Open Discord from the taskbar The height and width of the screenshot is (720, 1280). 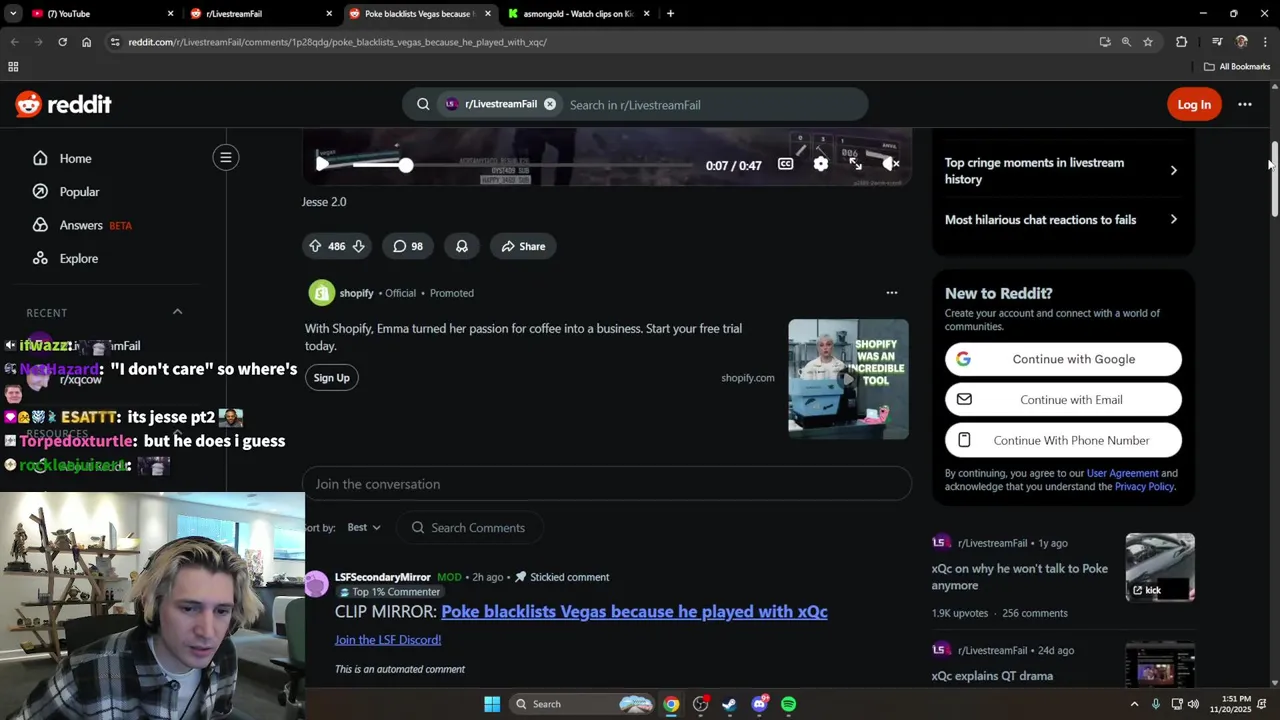pos(759,704)
